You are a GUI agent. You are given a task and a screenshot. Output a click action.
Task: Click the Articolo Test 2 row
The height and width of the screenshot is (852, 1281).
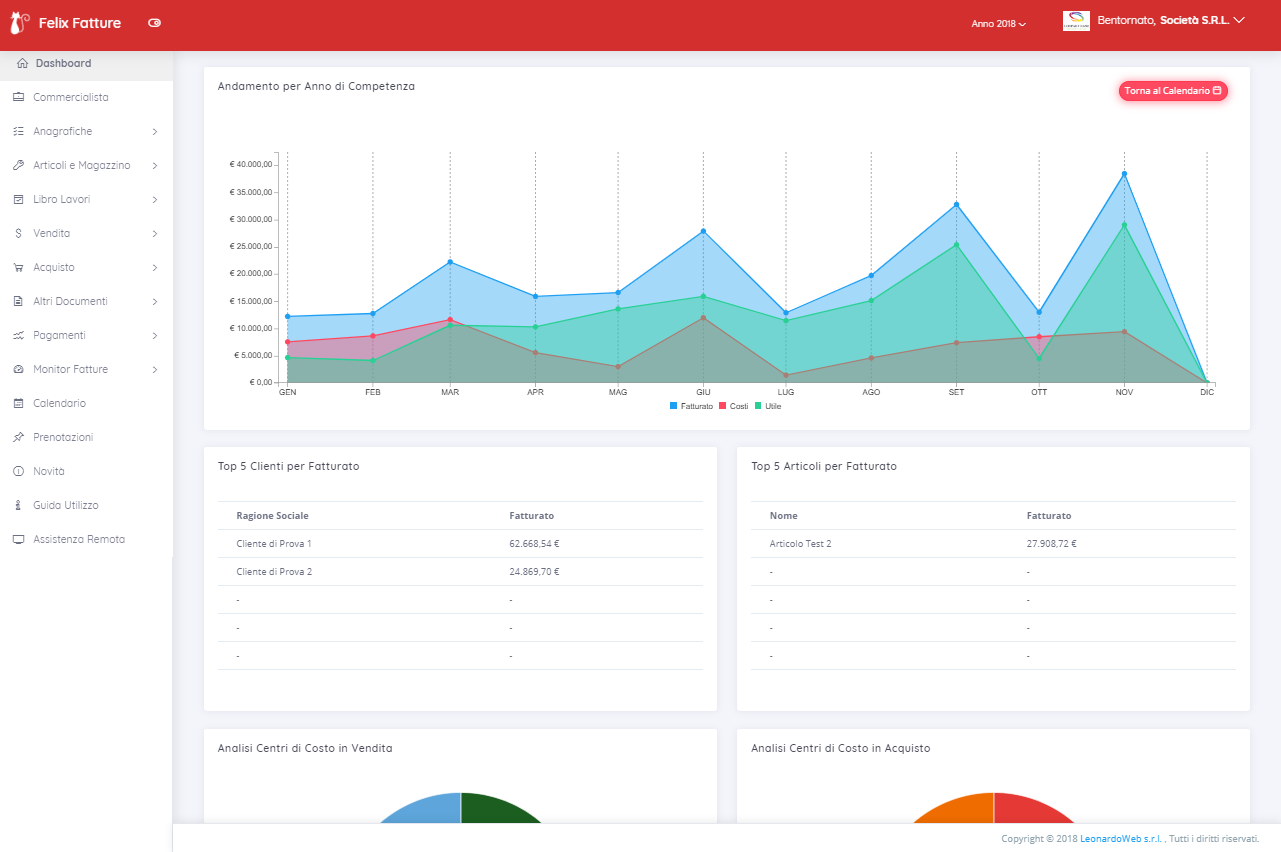(993, 544)
